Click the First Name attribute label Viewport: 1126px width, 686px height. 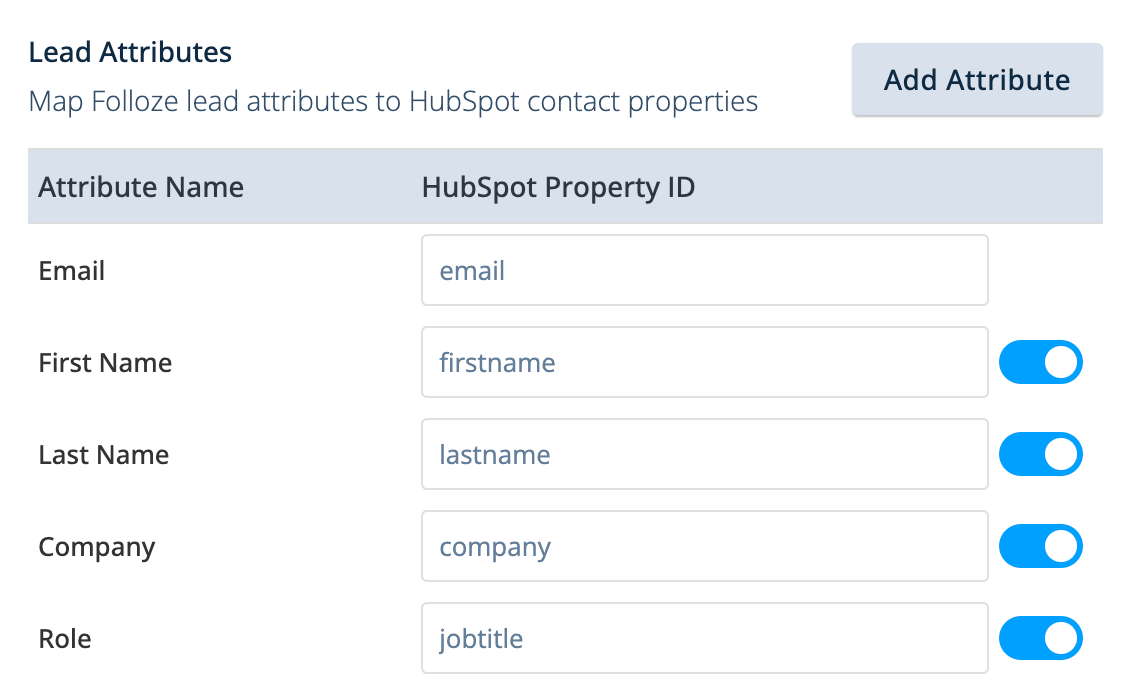[105, 363]
